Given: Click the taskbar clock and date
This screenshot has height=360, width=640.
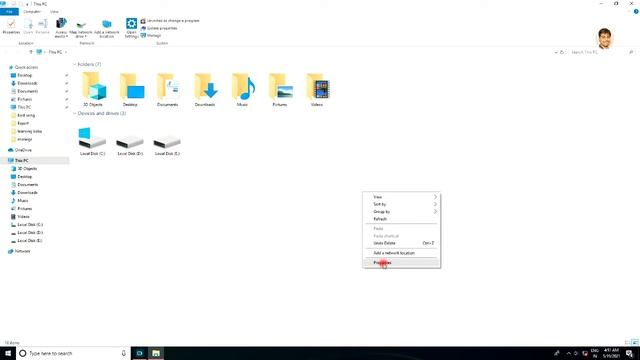Looking at the screenshot, I should tap(611, 353).
